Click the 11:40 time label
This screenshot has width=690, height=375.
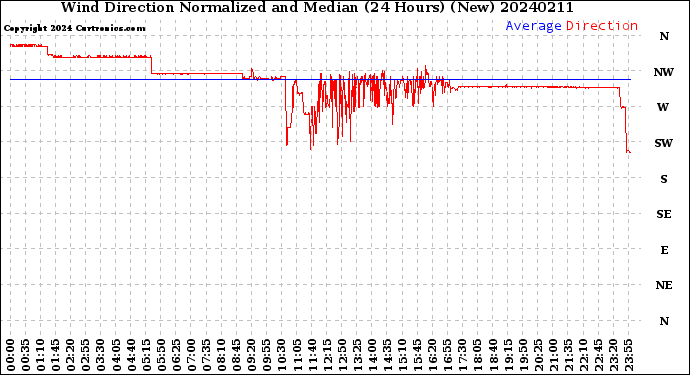312,355
